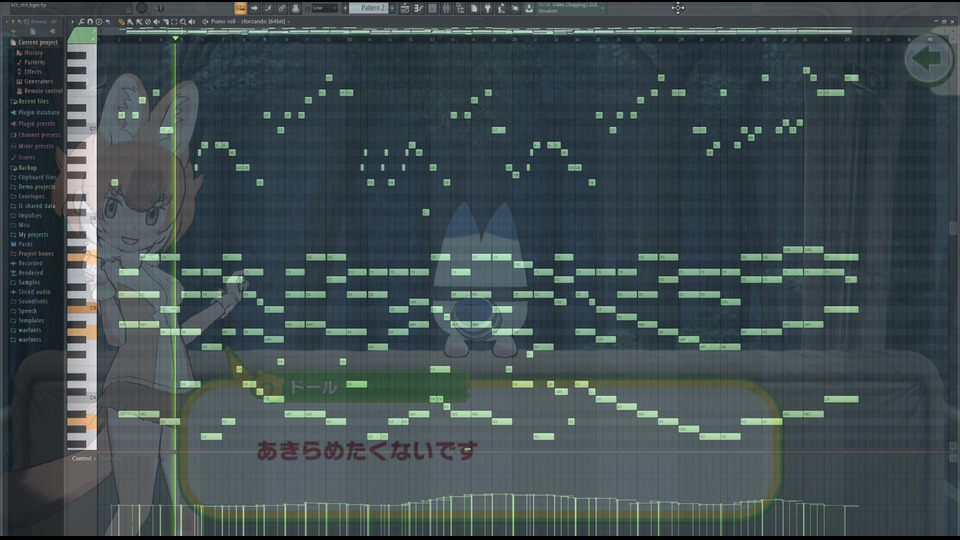Toggle the Browser panel icon
Image resolution: width=960 pixels, height=540 pixels.
tap(460, 8)
